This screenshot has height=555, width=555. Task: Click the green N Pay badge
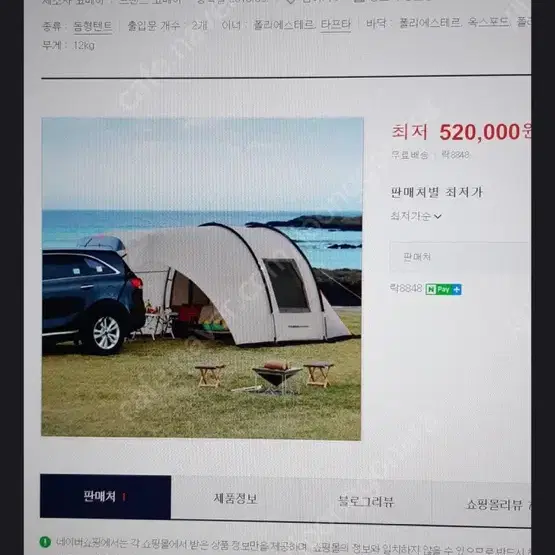[439, 289]
